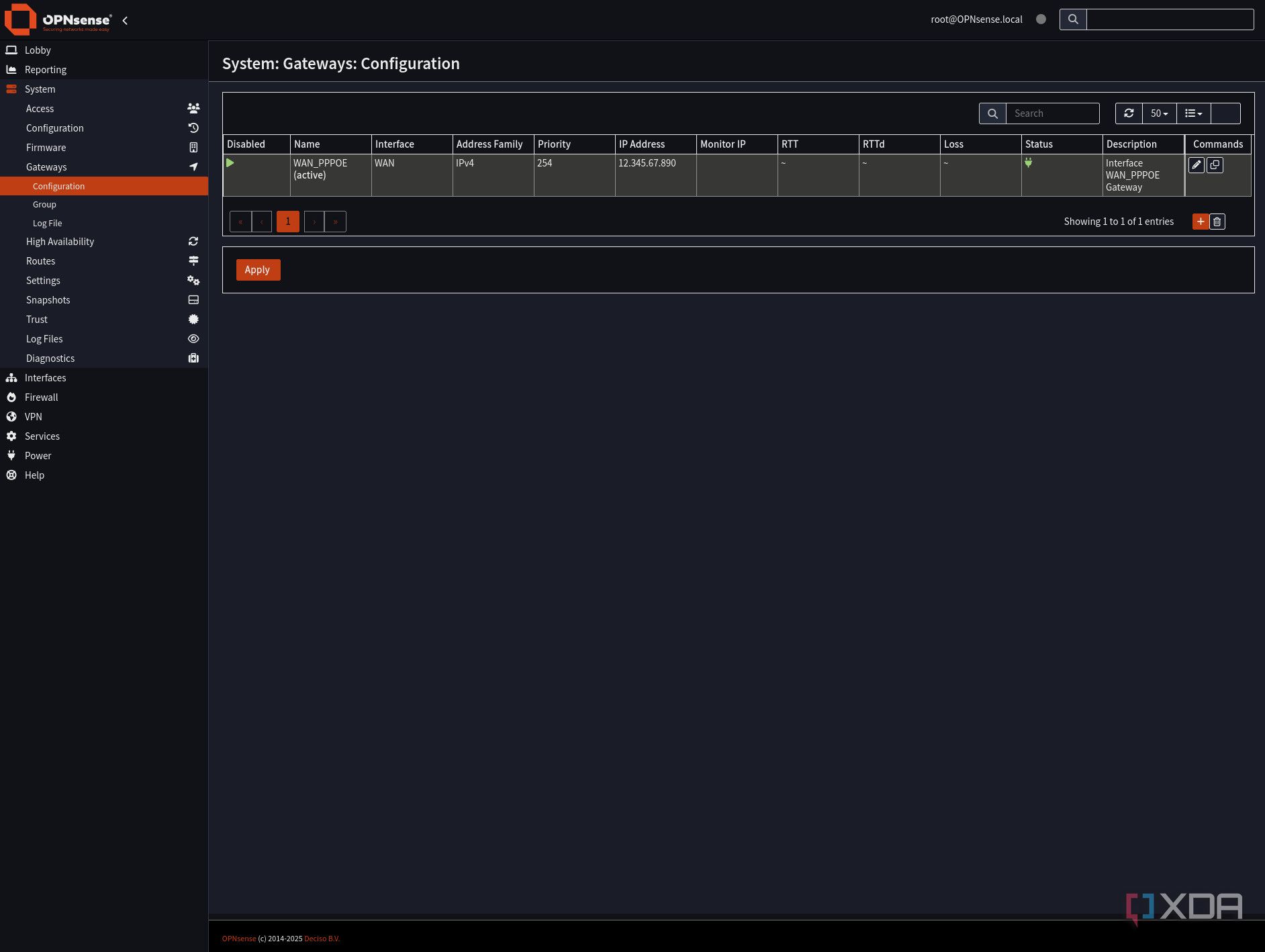
Task: Open the Deciso B.V. footer link
Action: pos(322,939)
